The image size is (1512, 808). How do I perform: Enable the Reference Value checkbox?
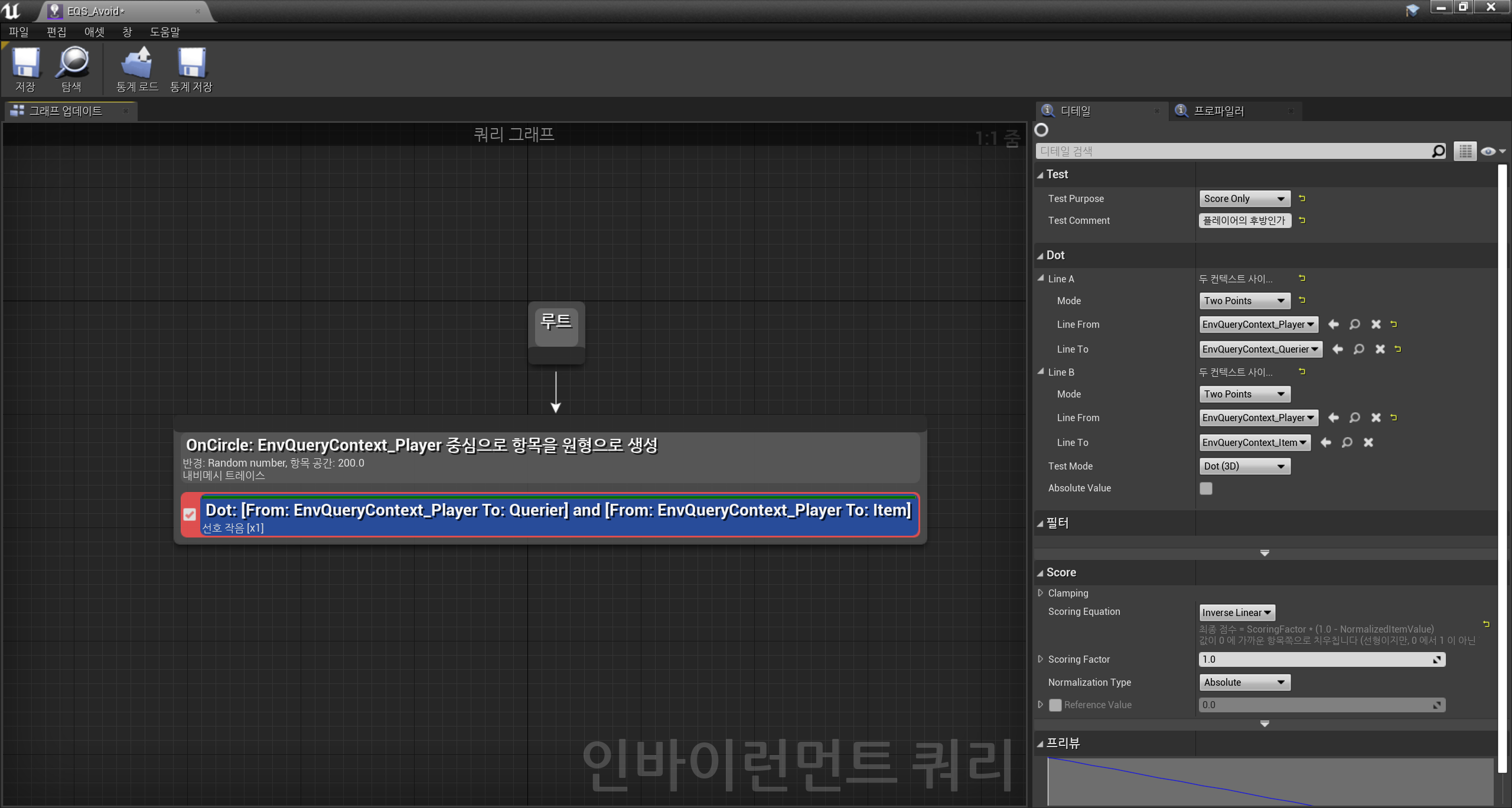pos(1055,705)
